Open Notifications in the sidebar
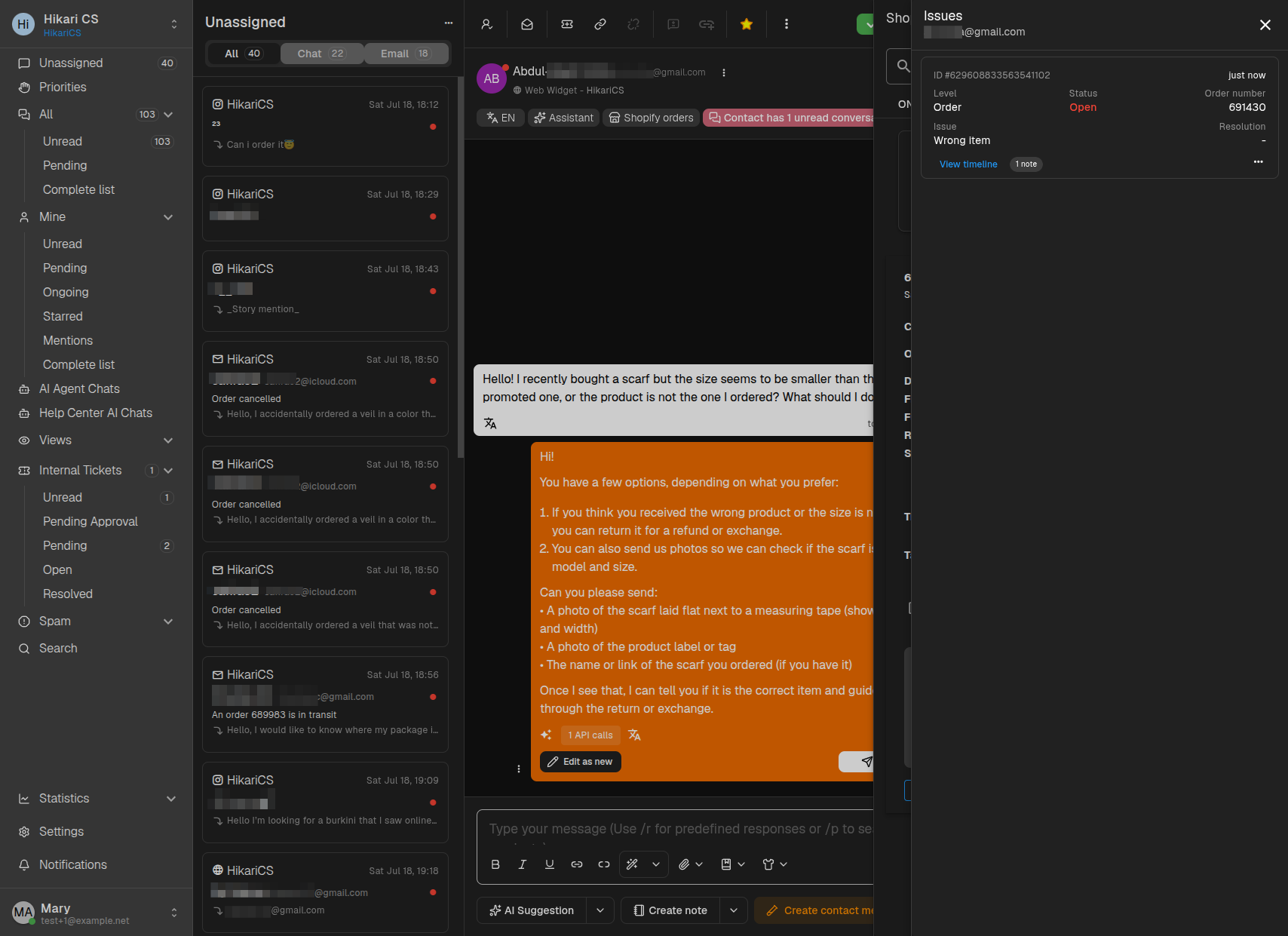1288x936 pixels. [x=73, y=865]
